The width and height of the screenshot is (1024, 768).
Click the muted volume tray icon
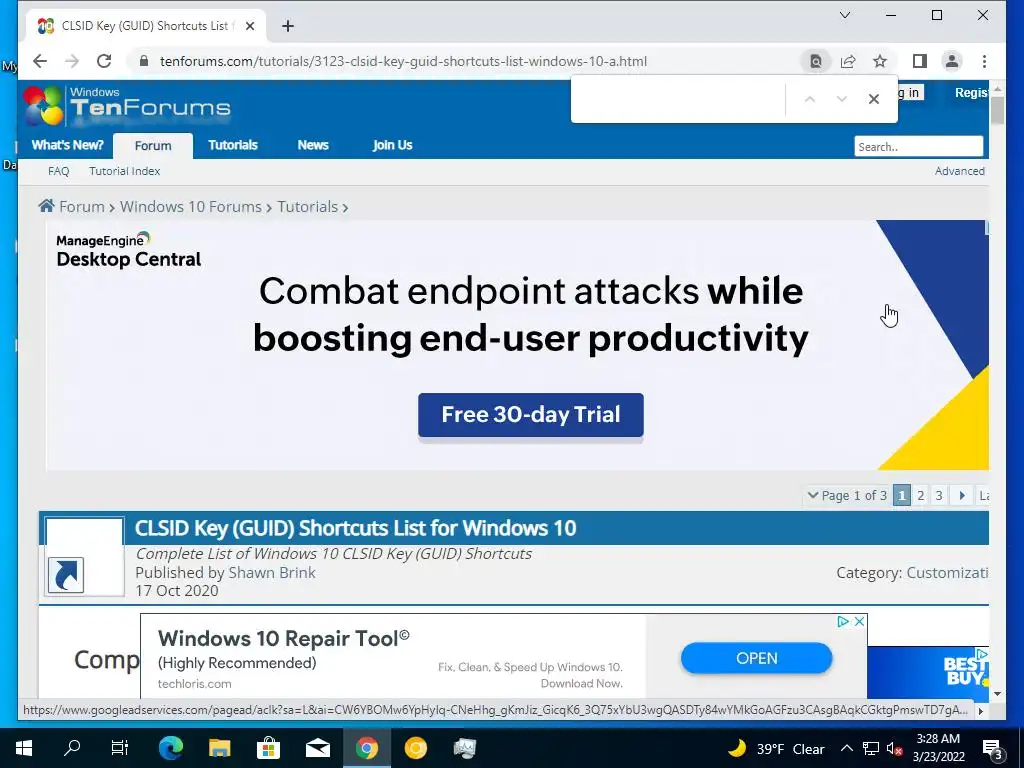pyautogui.click(x=894, y=748)
